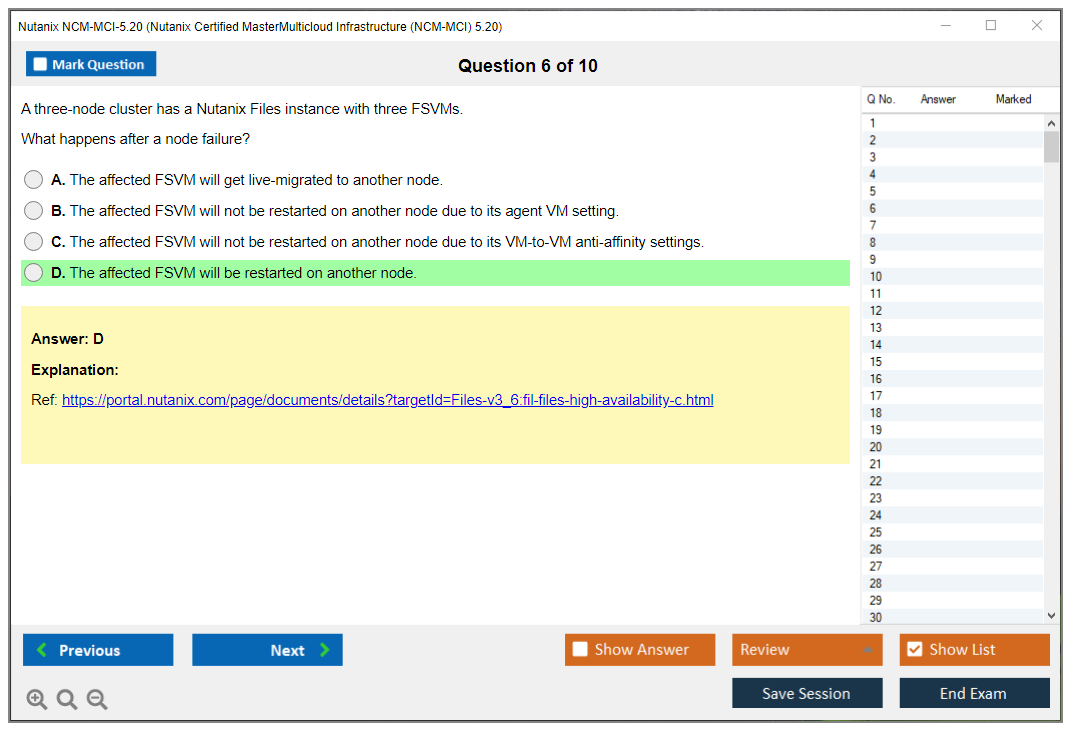The width and height of the screenshot is (1075, 735).
Task: Go to the Previous question
Action: tap(98, 650)
